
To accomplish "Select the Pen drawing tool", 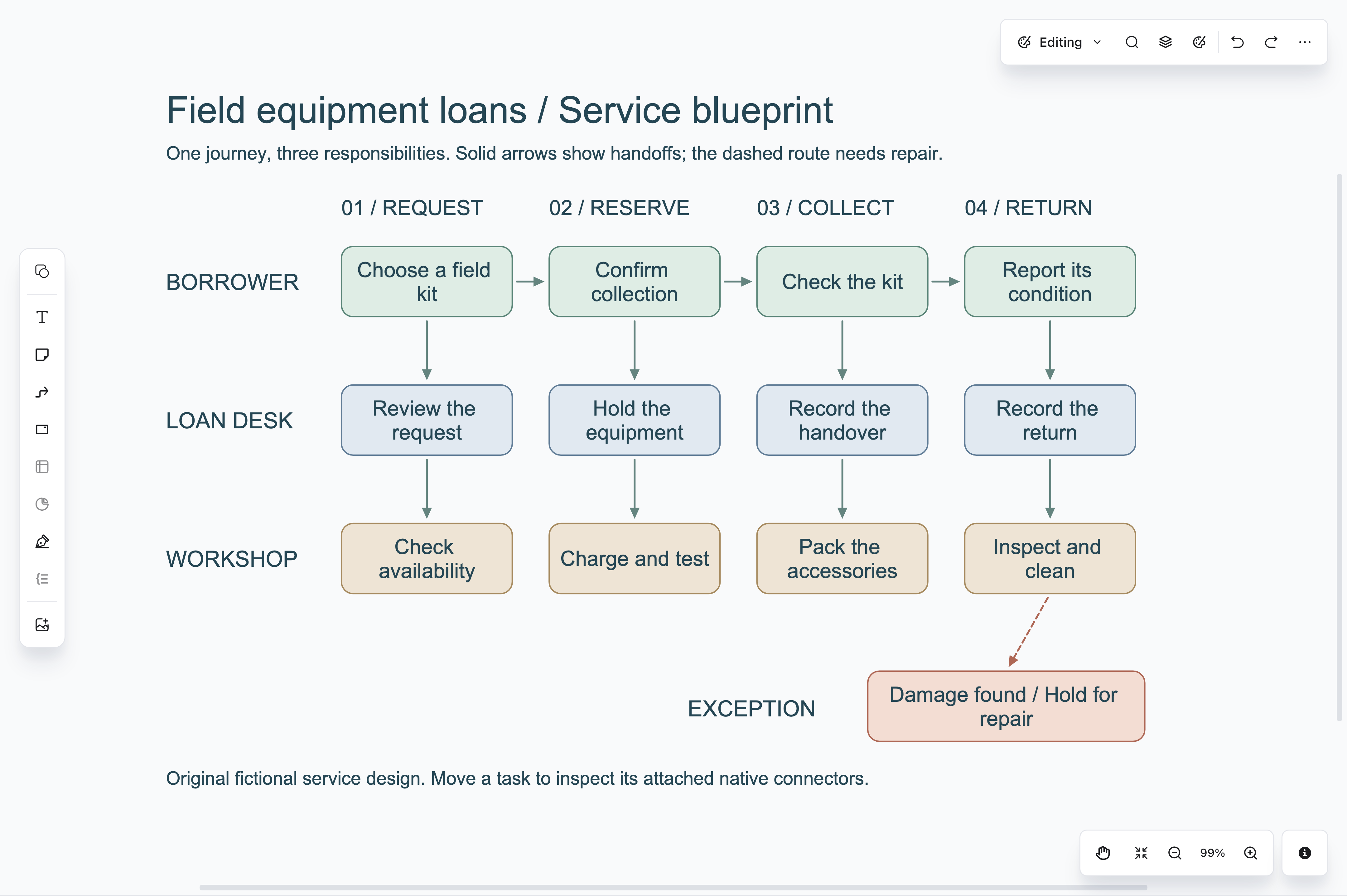I will point(42,542).
